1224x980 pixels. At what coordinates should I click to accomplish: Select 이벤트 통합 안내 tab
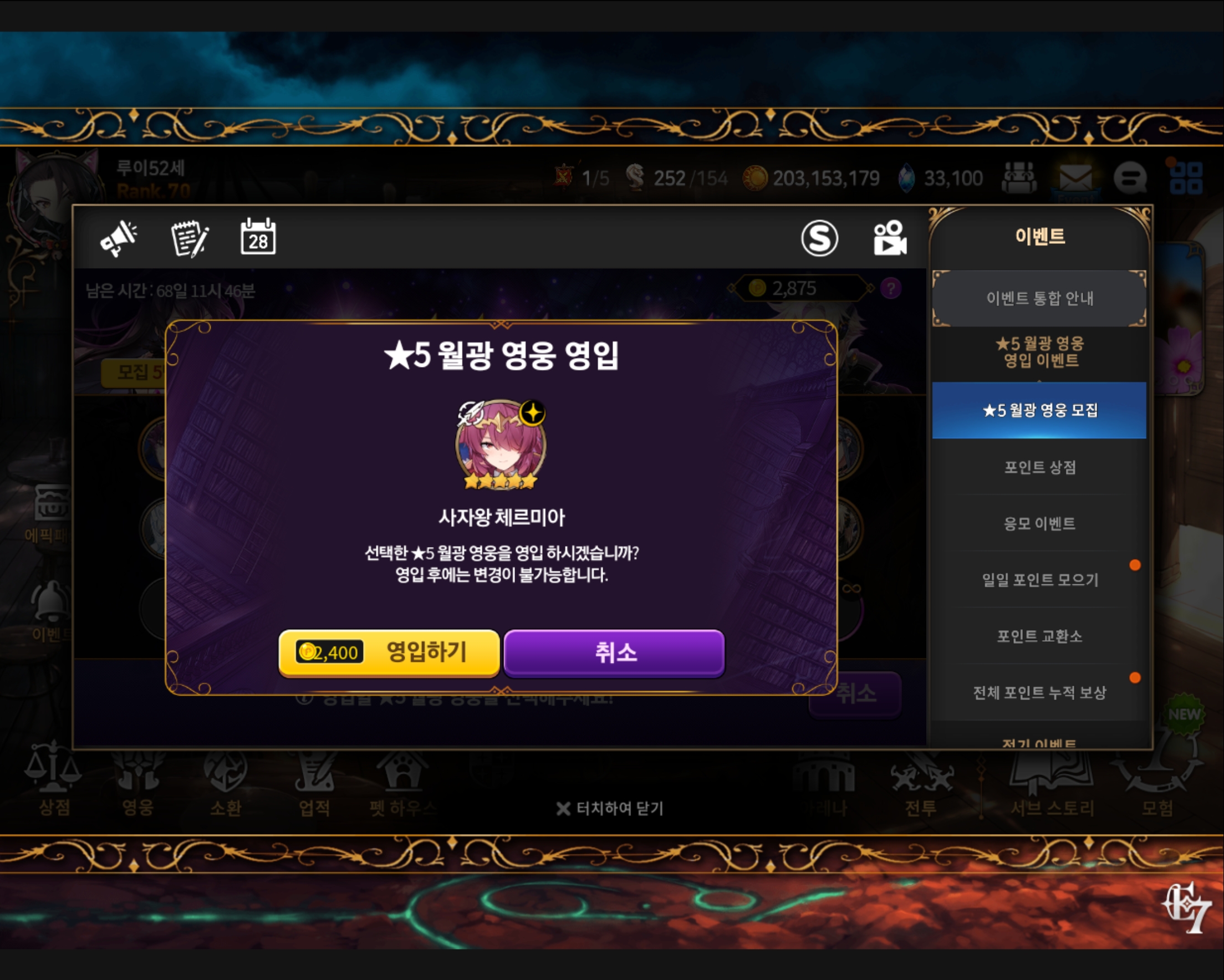click(1039, 298)
